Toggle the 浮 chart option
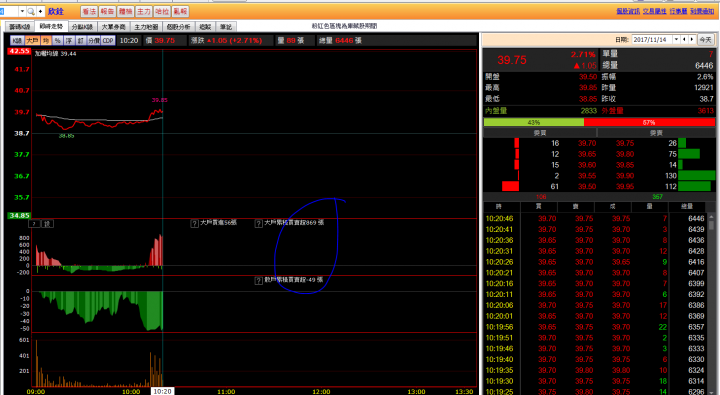This screenshot has height=395, width=720. coord(69,41)
